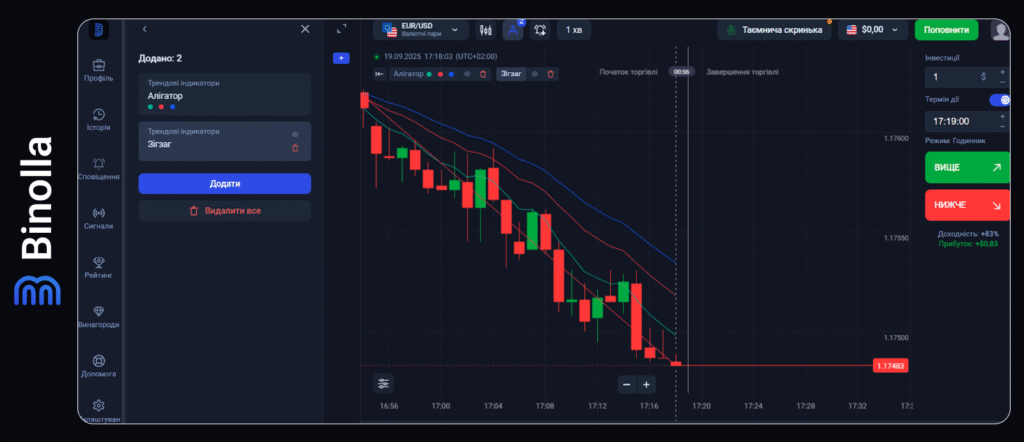1024x442 pixels.
Task: Click the 00:56 countdown timer marker
Action: click(x=682, y=72)
